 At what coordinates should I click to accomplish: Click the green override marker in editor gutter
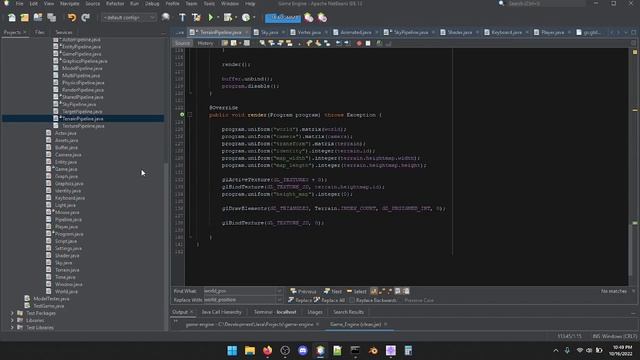[x=182, y=115]
